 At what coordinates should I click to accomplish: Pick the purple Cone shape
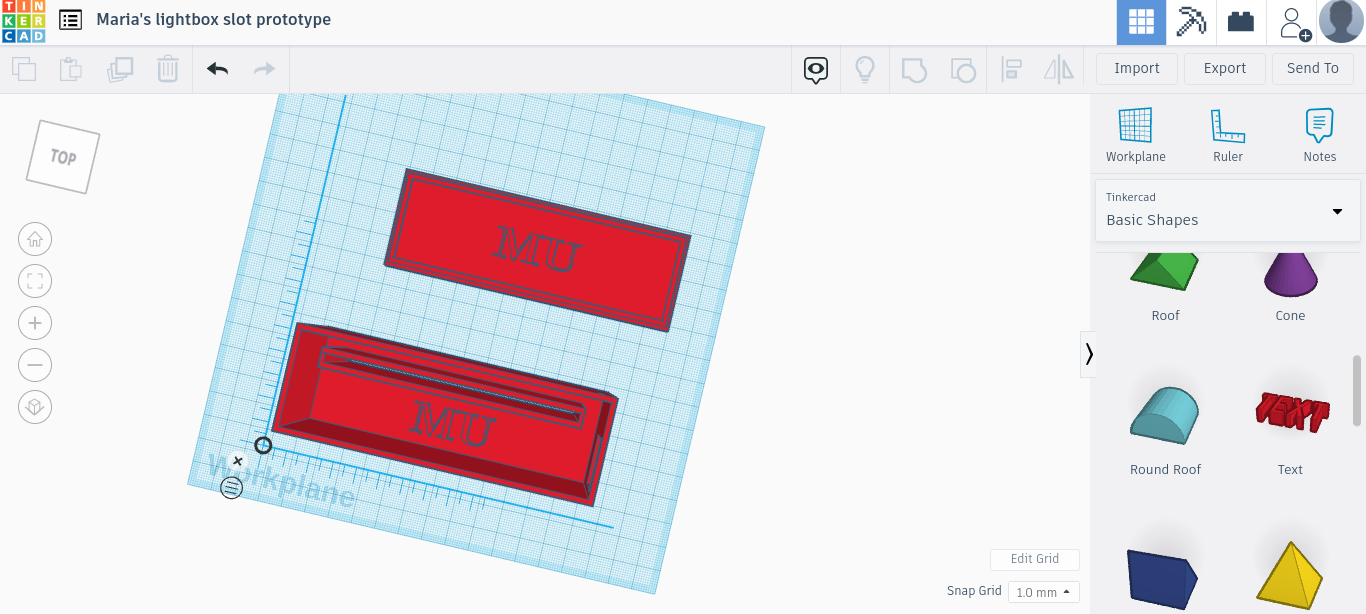[x=1290, y=277]
